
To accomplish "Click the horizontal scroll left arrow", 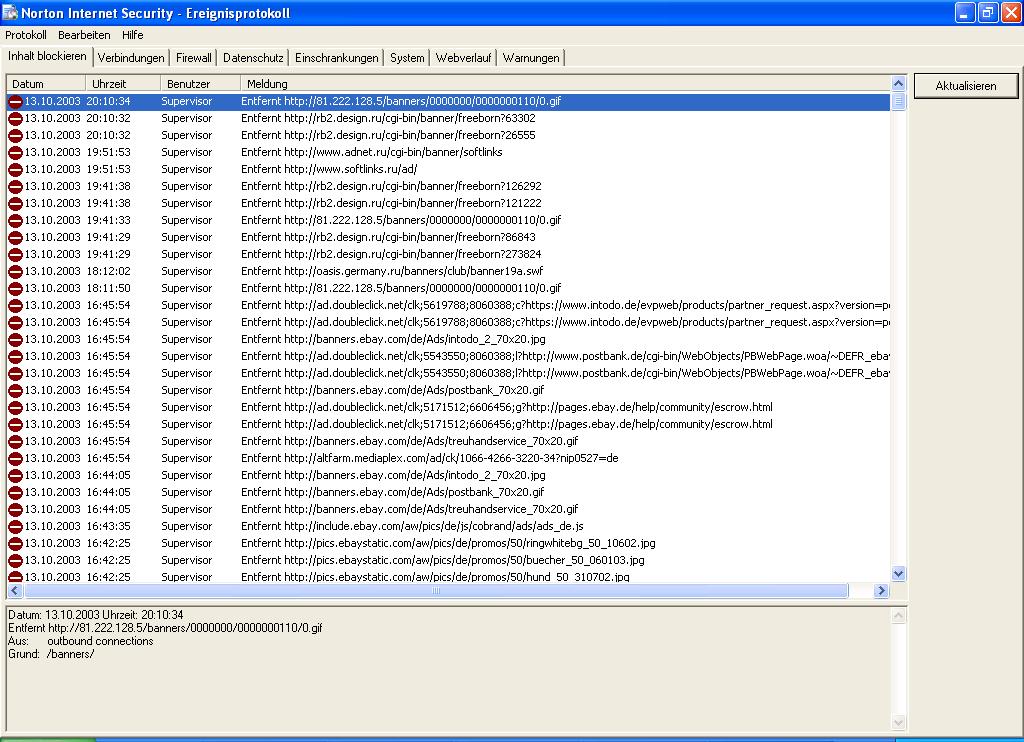I will click(15, 590).
